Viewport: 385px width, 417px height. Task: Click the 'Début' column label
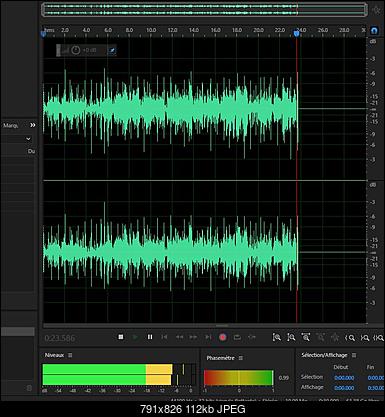pyautogui.click(x=341, y=367)
